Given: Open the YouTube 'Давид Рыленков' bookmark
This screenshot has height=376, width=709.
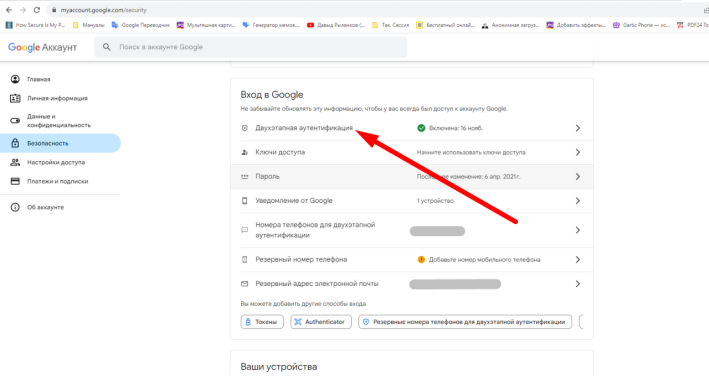Looking at the screenshot, I should (336, 25).
